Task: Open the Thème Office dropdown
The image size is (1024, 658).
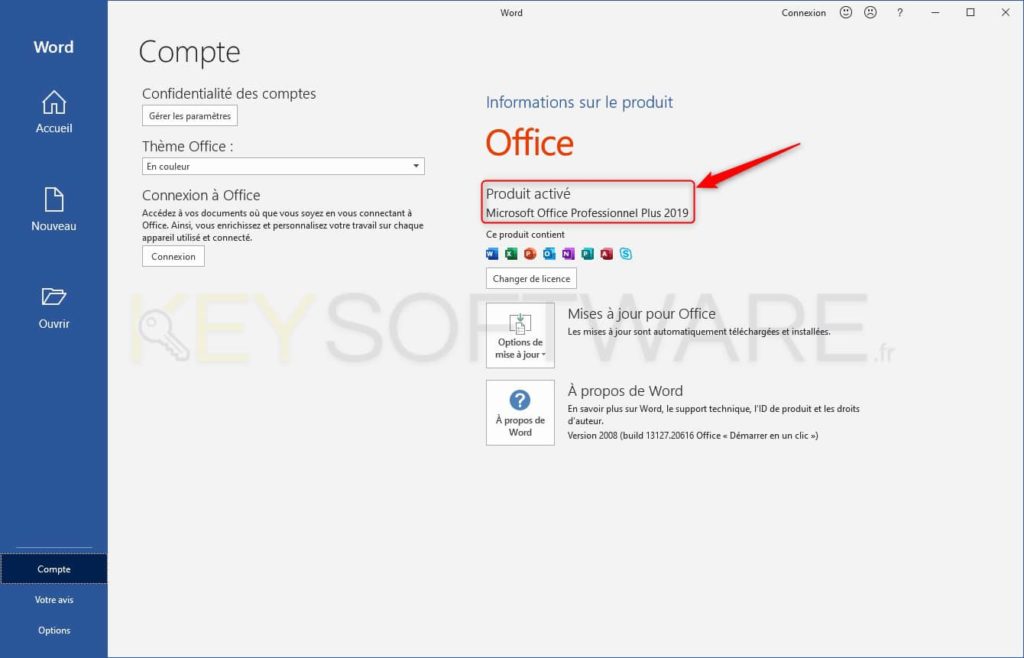Action: point(283,166)
